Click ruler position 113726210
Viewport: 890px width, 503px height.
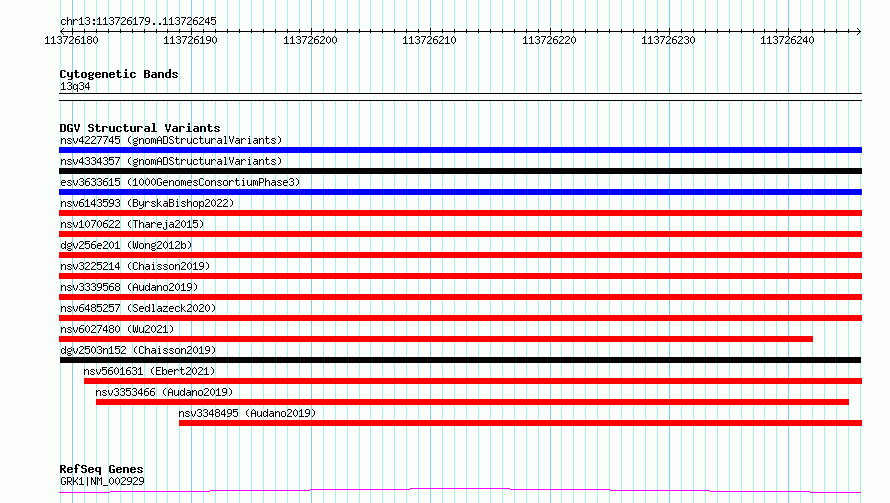(429, 40)
